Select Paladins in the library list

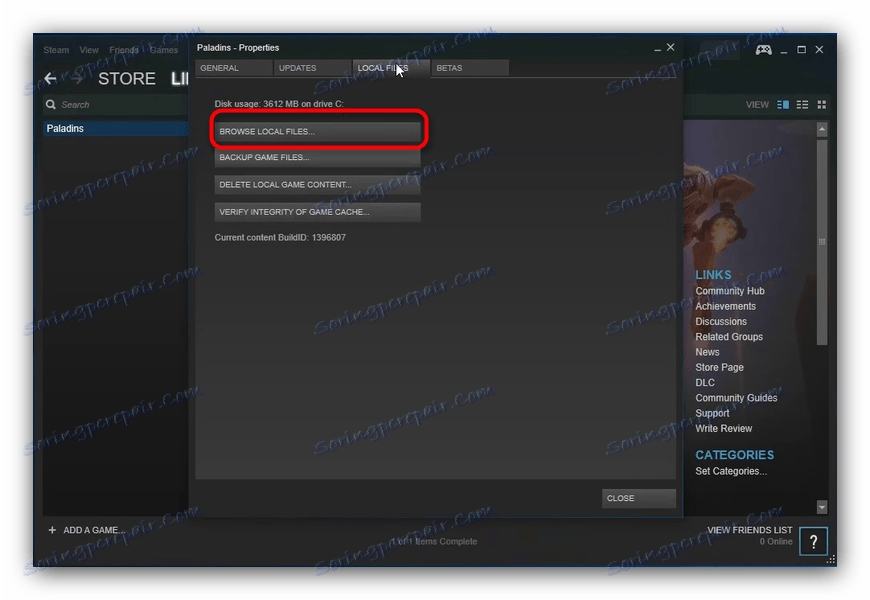tap(115, 128)
